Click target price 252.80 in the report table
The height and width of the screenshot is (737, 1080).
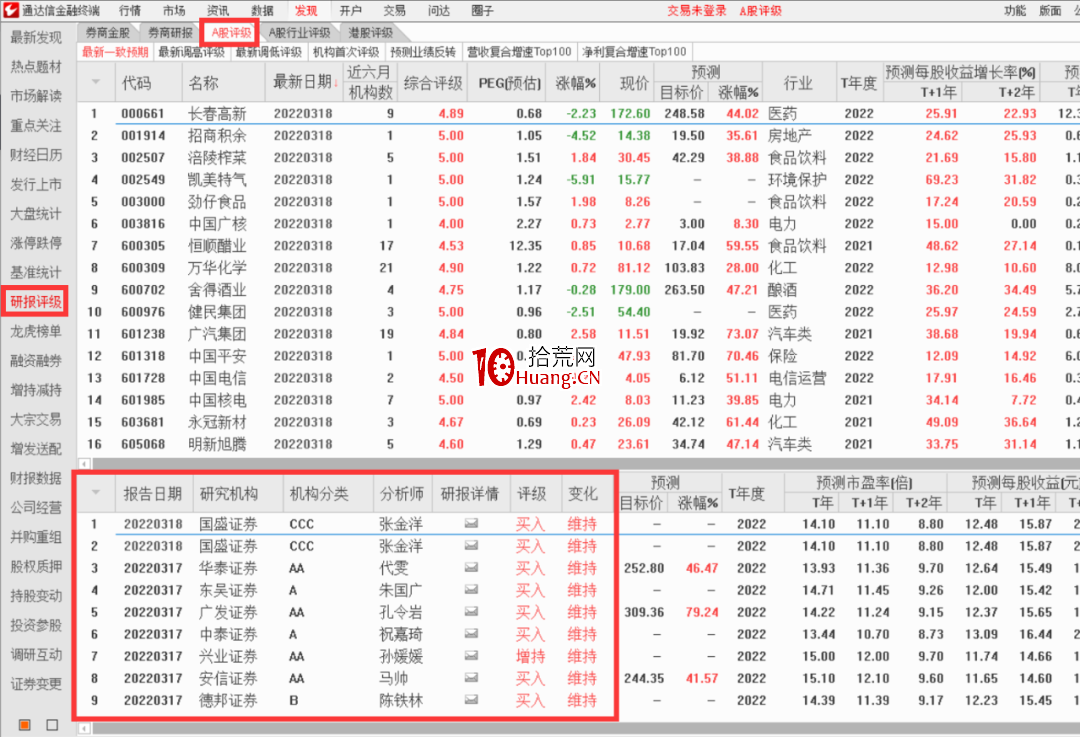(x=644, y=568)
